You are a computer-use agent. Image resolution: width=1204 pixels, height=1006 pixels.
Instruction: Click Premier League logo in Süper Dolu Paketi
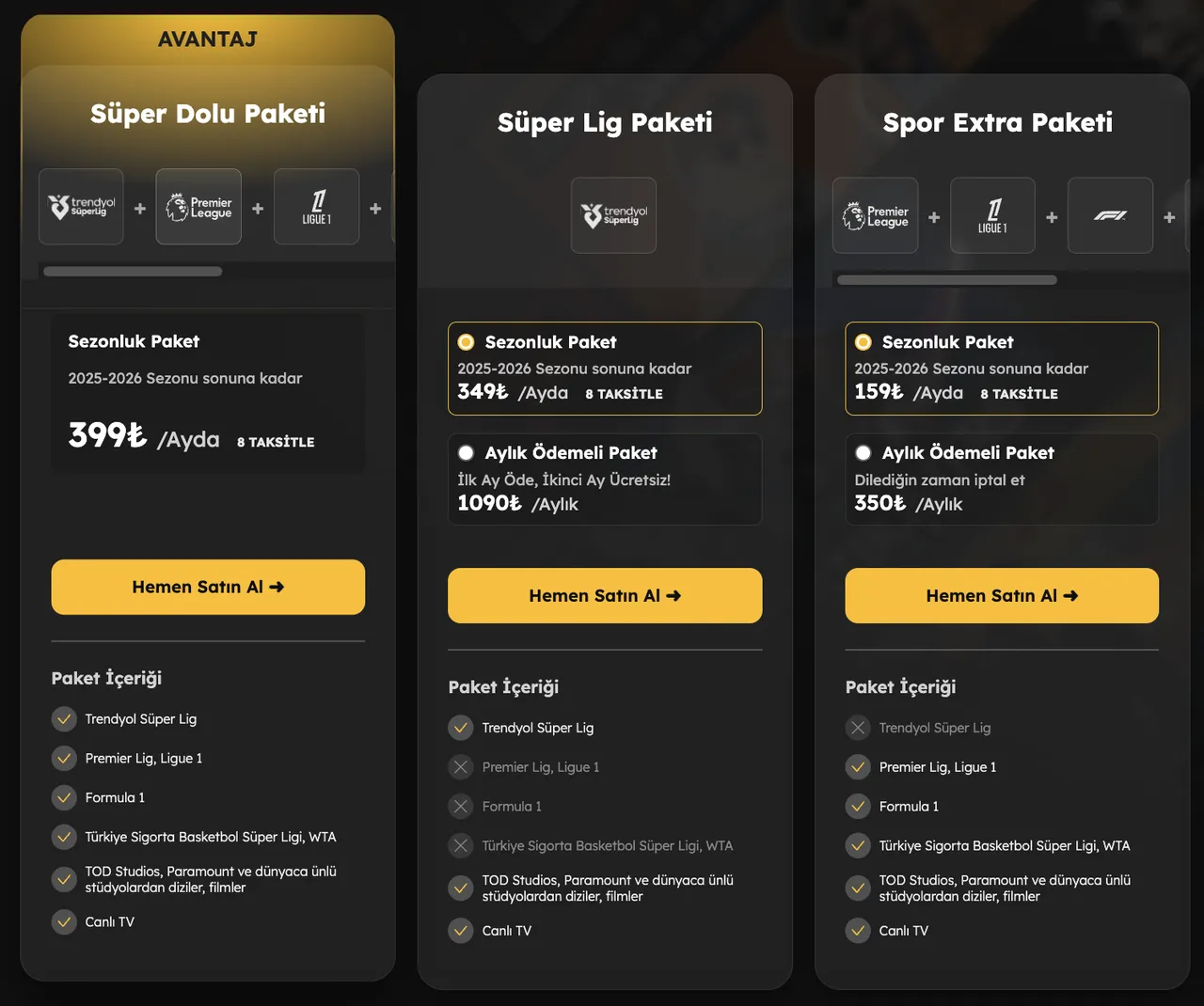tap(198, 207)
